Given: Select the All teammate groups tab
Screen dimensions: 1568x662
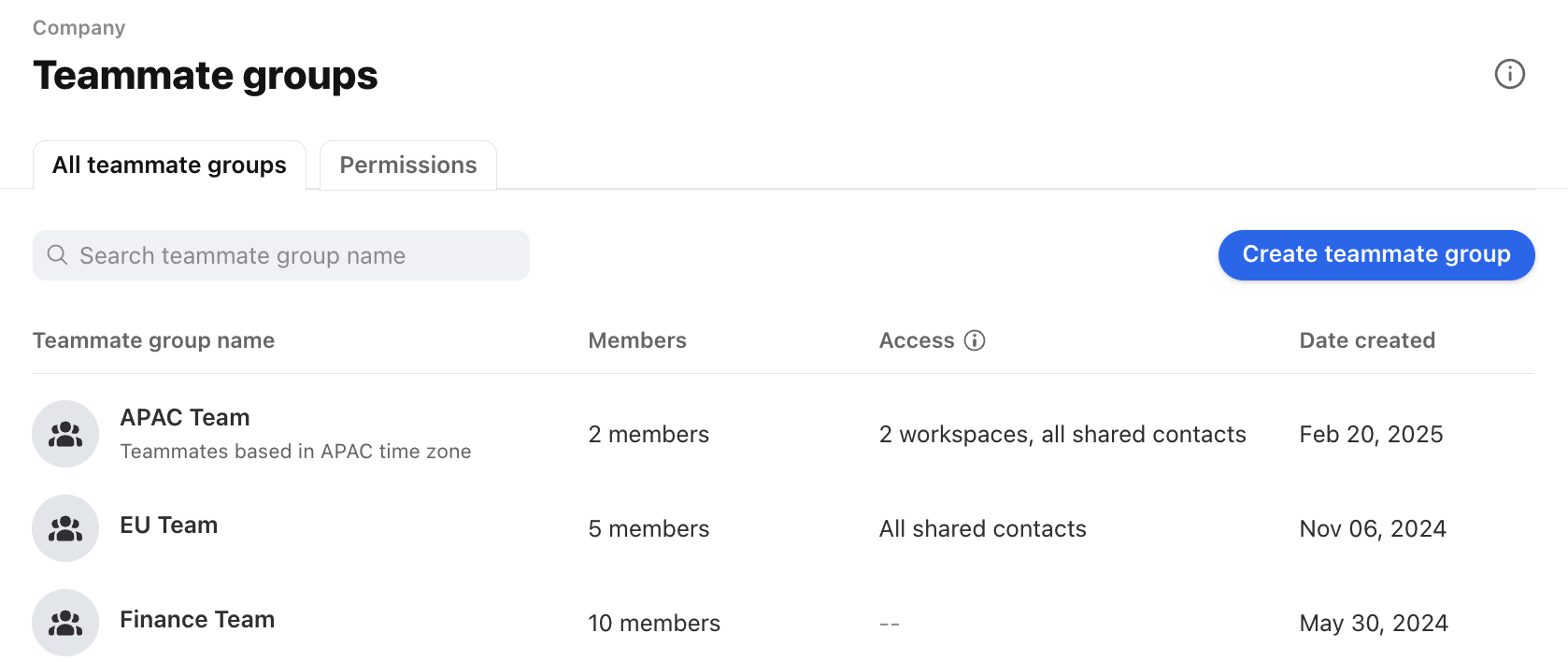Looking at the screenshot, I should tap(169, 165).
